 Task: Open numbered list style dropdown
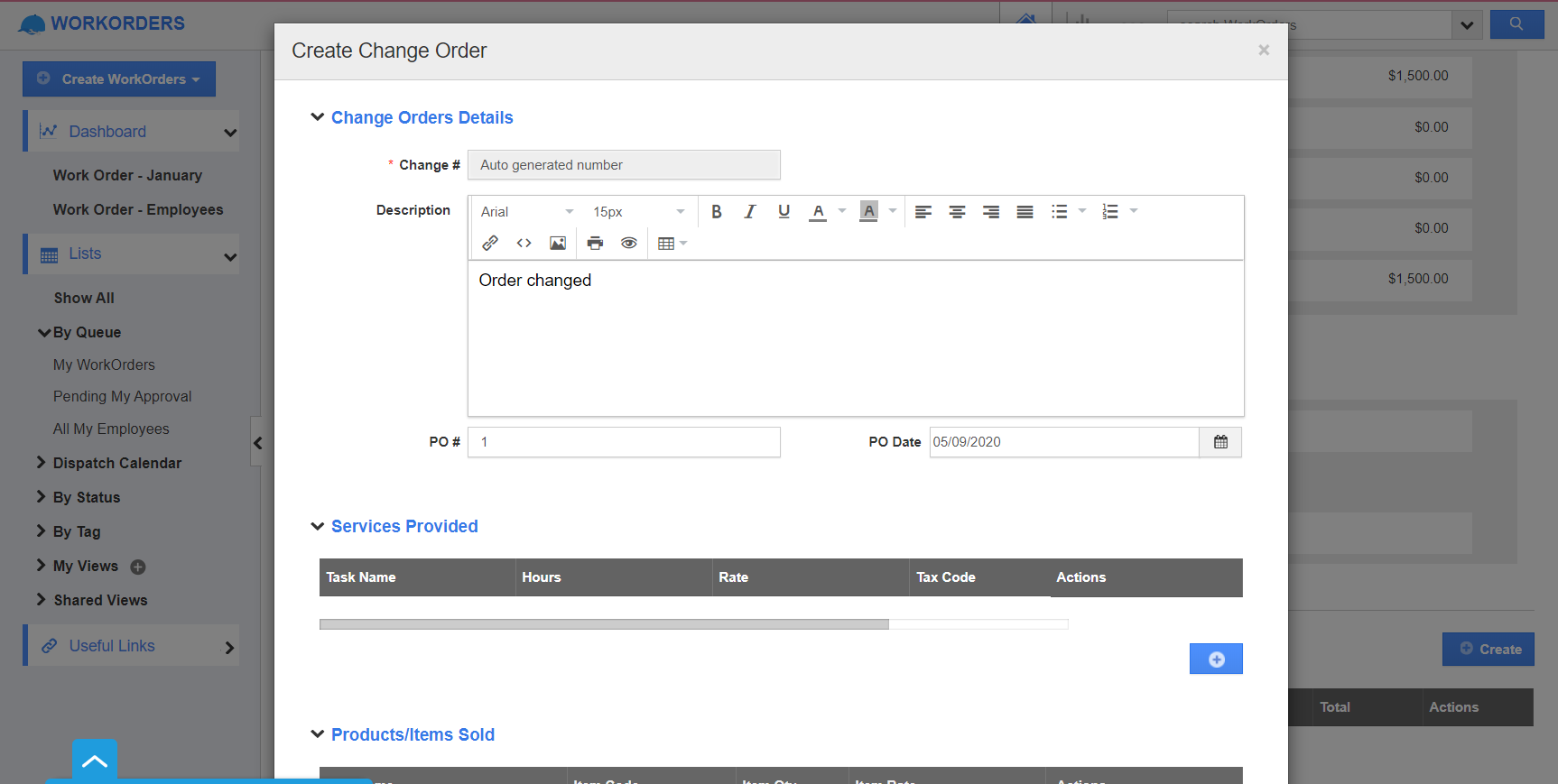pyautogui.click(x=1134, y=211)
